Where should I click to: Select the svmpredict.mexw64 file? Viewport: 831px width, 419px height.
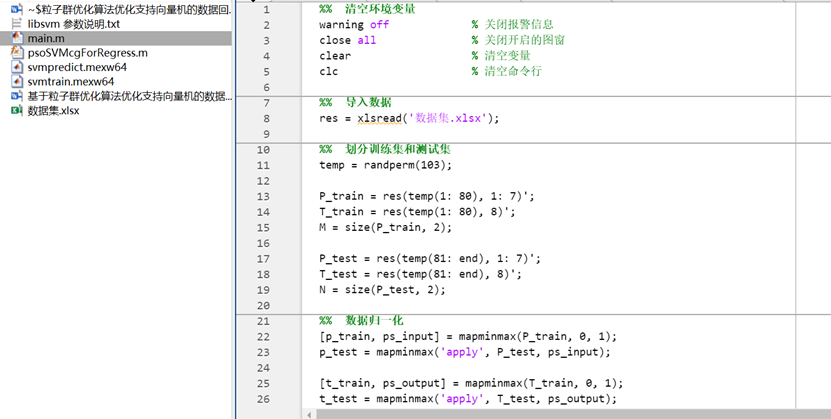click(77, 67)
